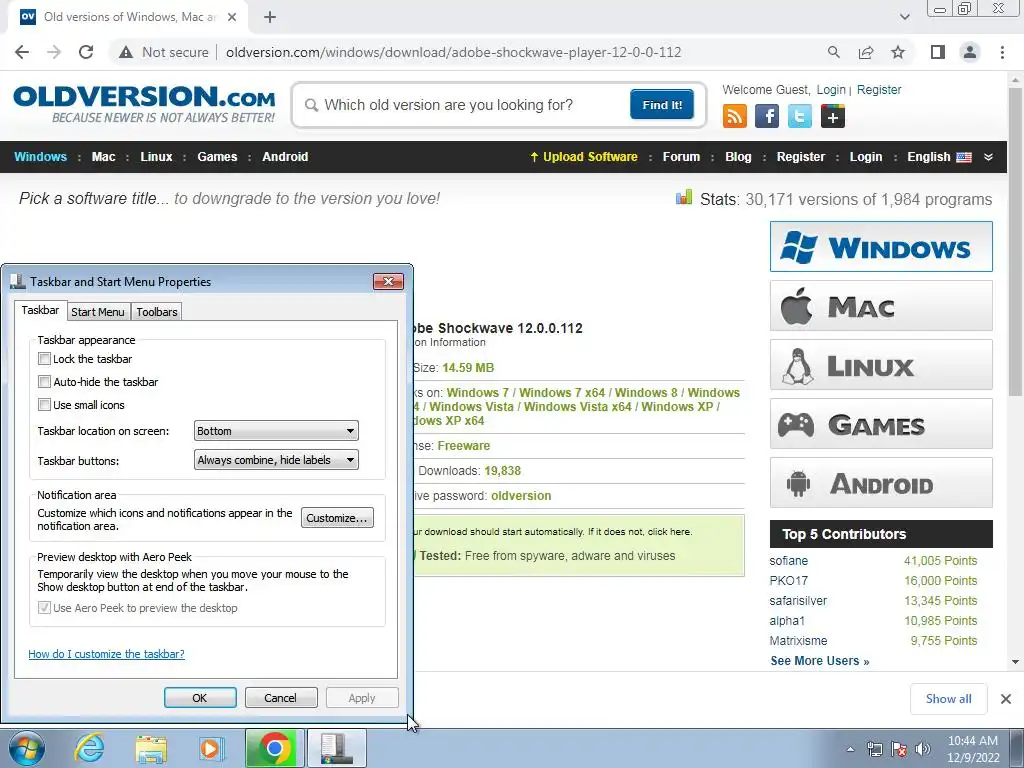The width and height of the screenshot is (1024, 768).
Task: Open Windows Explorer folder on taskbar
Action: pyautogui.click(x=151, y=749)
